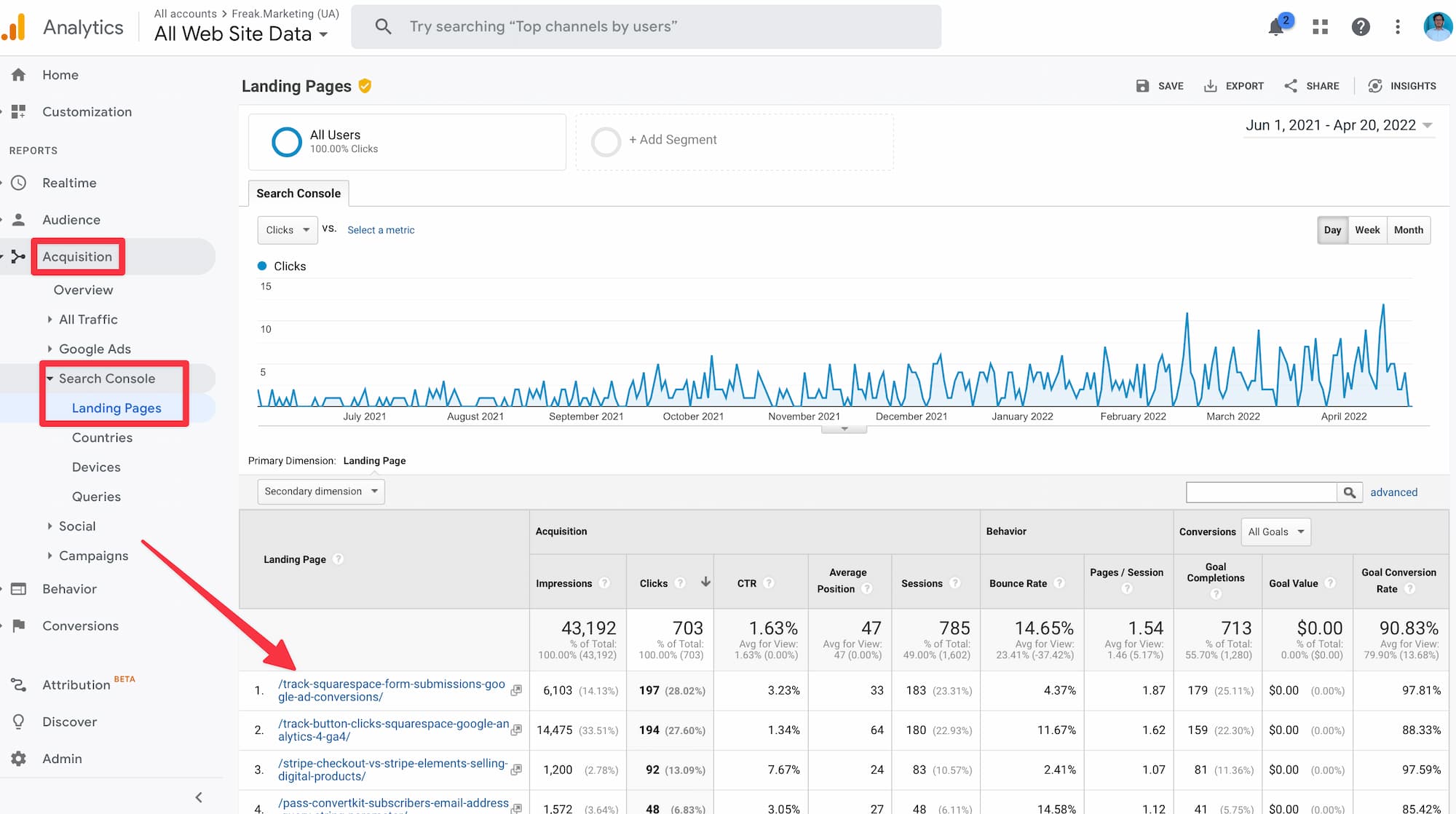The image size is (1456, 814).
Task: Click the Analytics search field
Action: 646,27
